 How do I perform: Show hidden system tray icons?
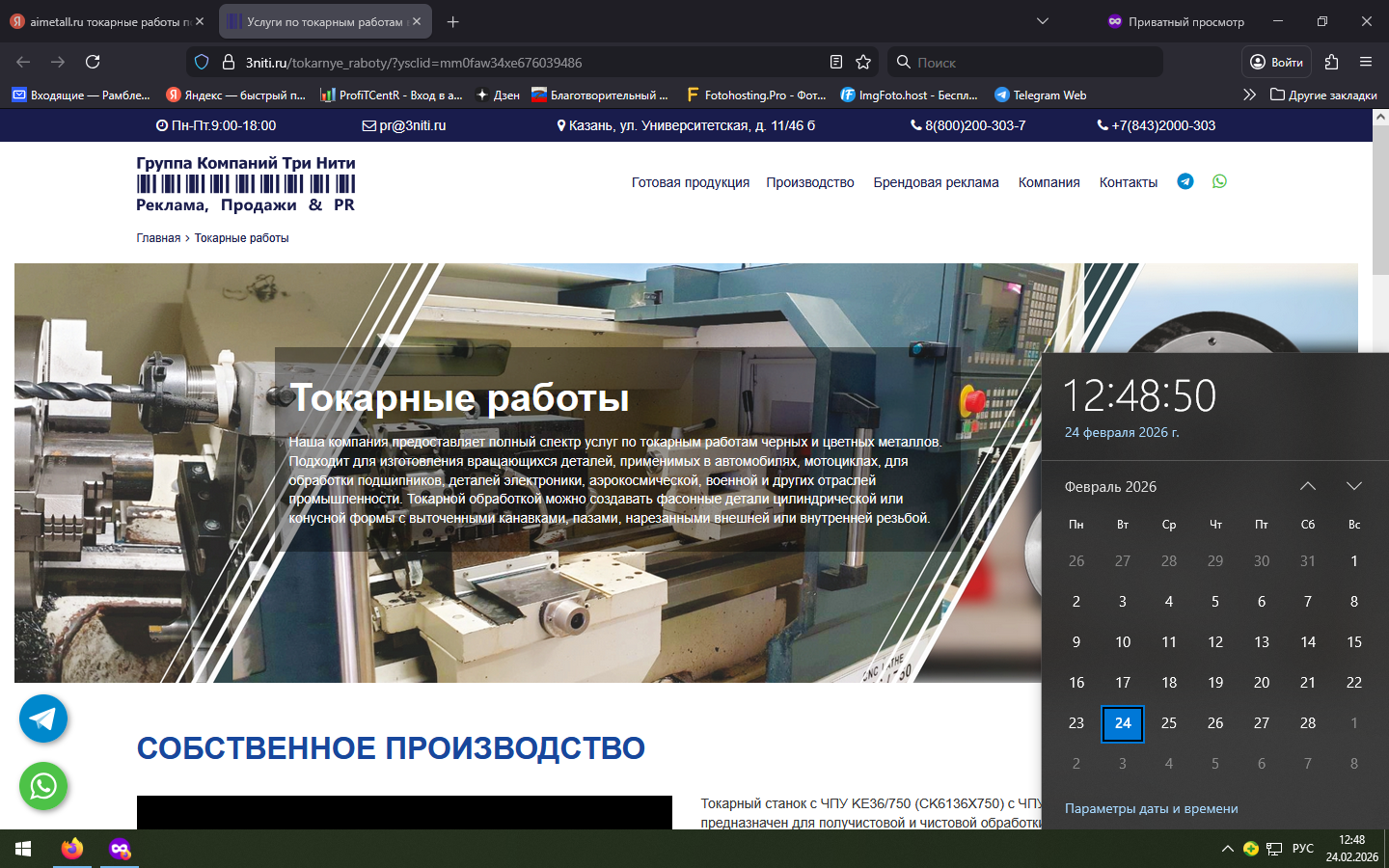1227,849
